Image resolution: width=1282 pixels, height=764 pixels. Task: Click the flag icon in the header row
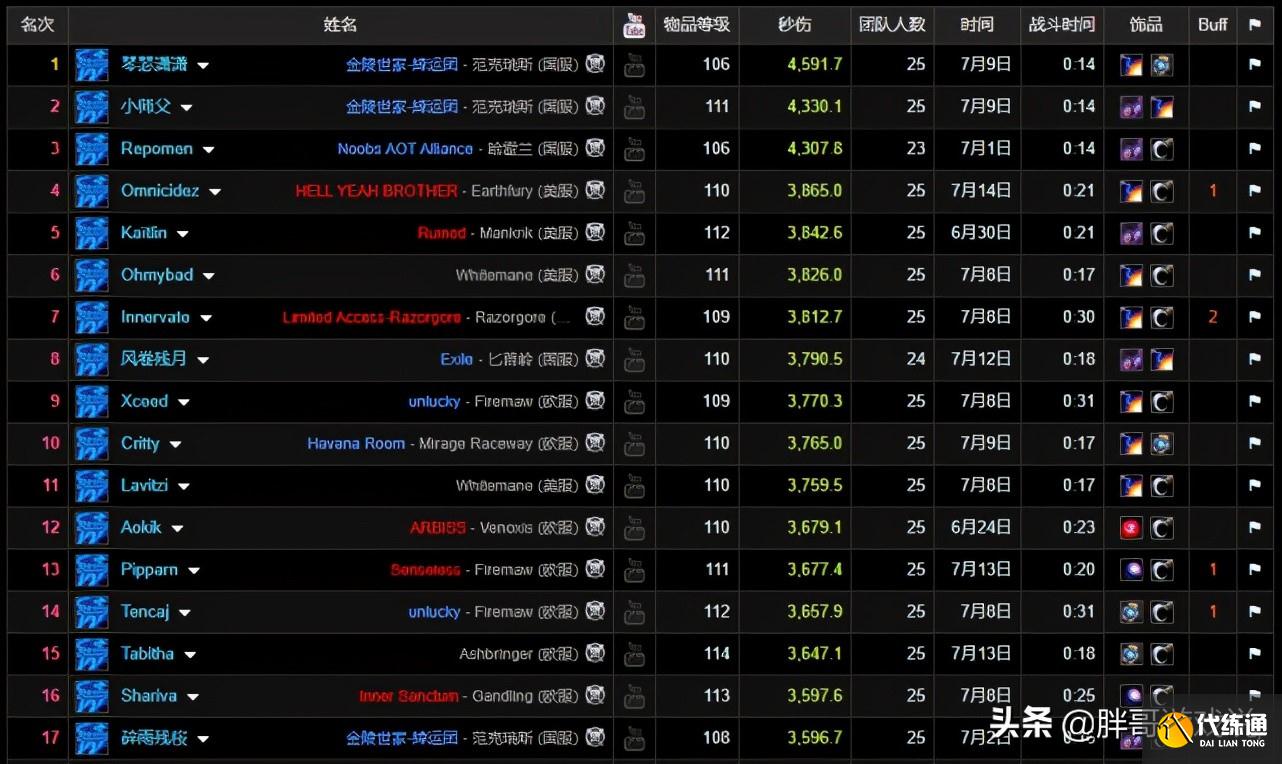point(1255,24)
